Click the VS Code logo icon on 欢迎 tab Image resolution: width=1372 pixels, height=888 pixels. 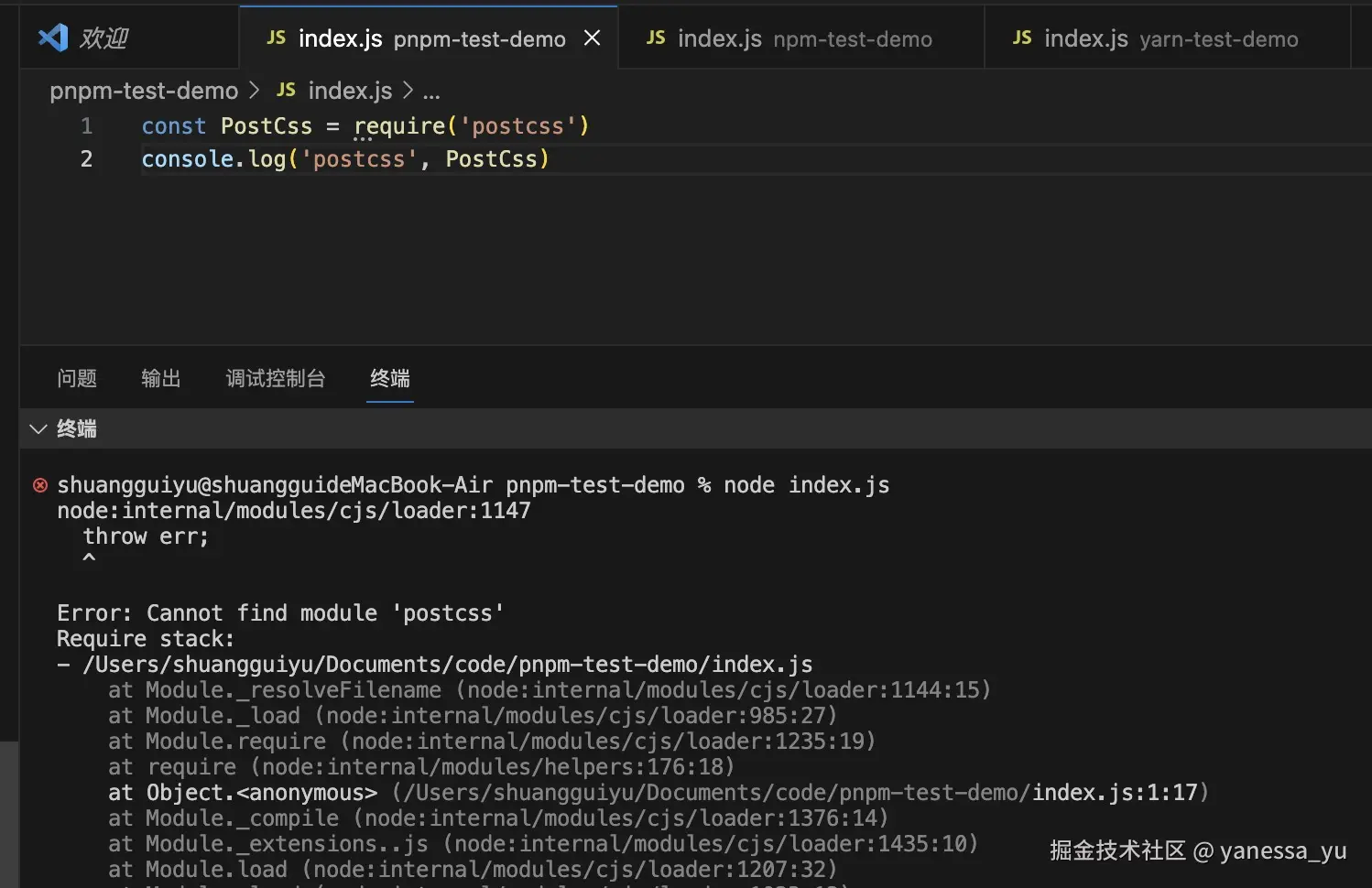point(52,38)
